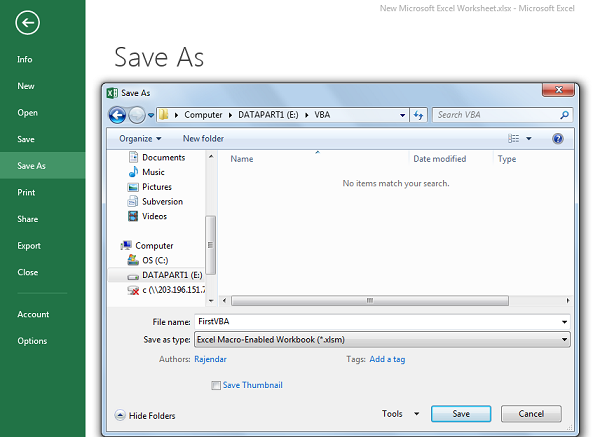Open the address bar previous locations dropdown
593x437 pixels.
pos(403,115)
